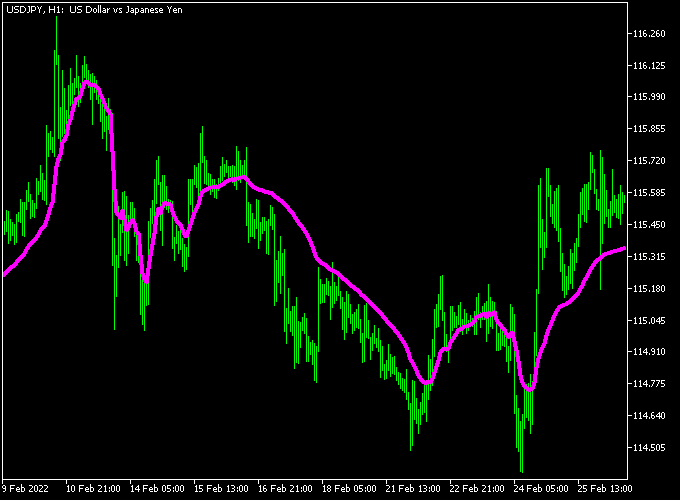Select the 115.450 price label
The image size is (680, 500).
[649, 225]
